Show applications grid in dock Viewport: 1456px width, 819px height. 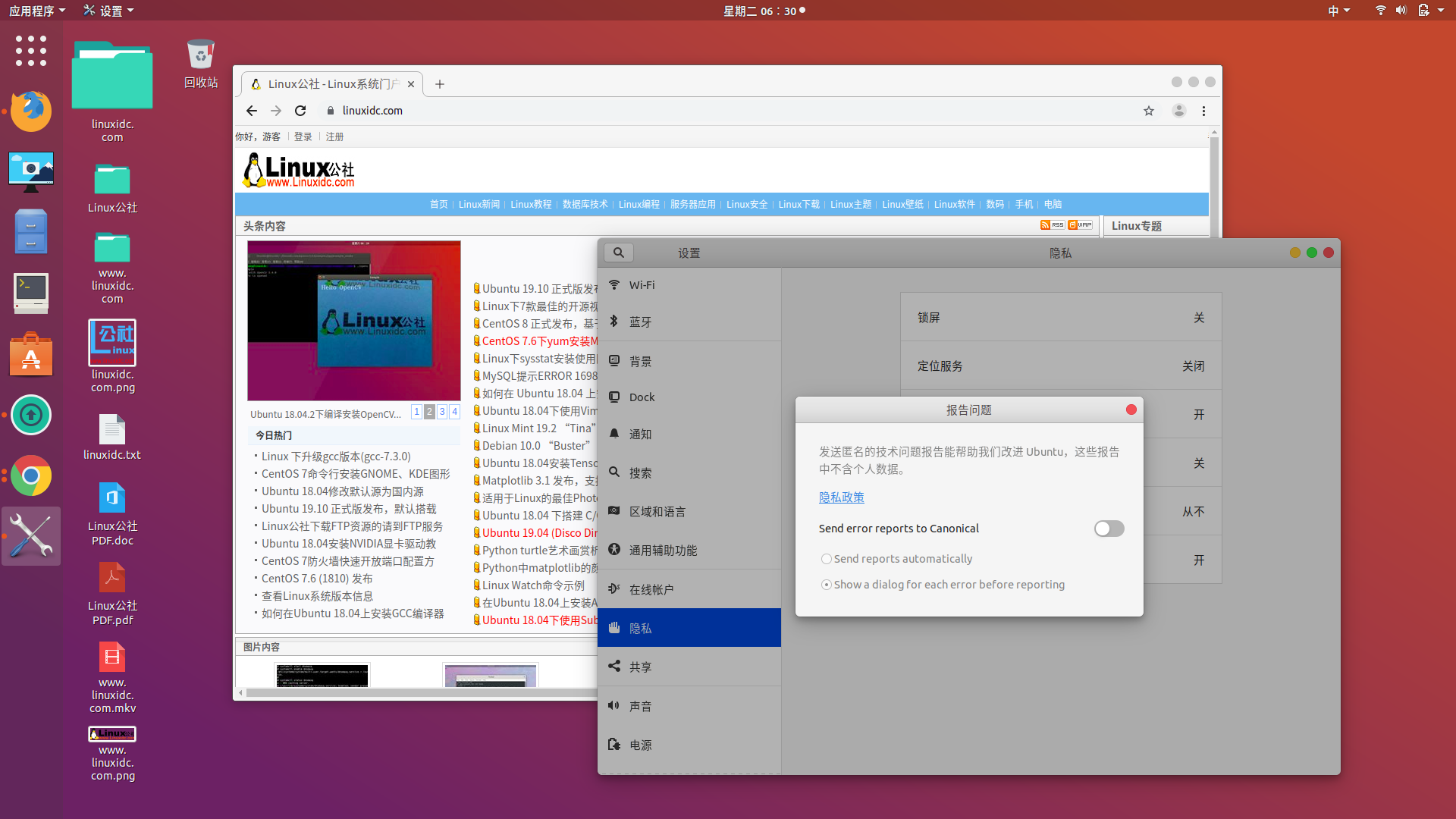click(31, 51)
